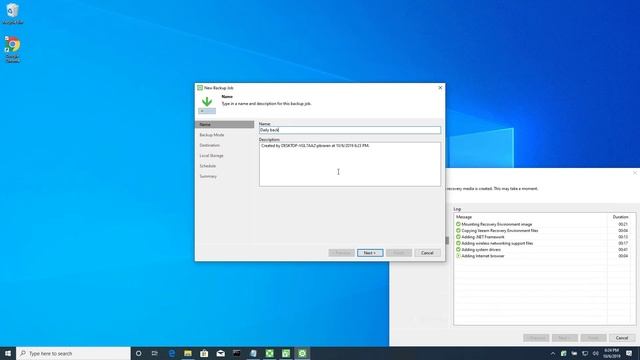Select the Destination wizard step

click(x=209, y=145)
